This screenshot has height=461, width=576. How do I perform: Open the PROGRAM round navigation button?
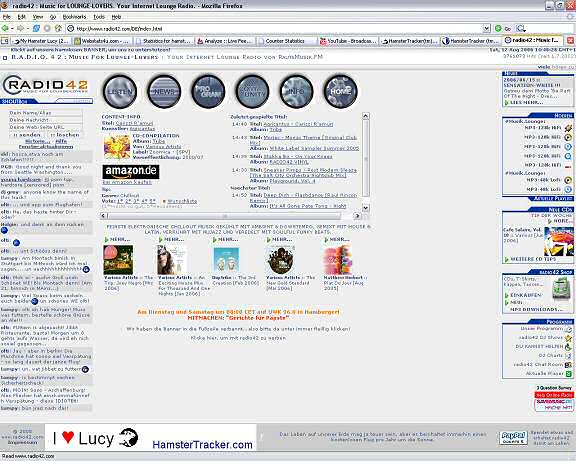[x=208, y=91]
